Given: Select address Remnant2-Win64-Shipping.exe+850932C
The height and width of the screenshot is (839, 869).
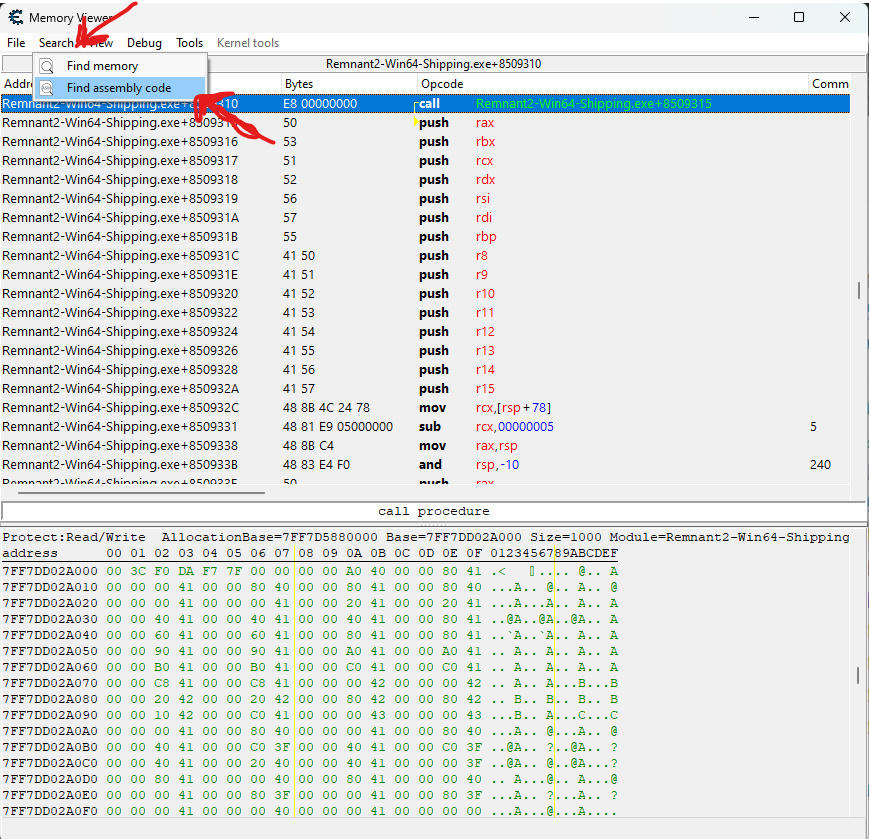Looking at the screenshot, I should (x=120, y=407).
